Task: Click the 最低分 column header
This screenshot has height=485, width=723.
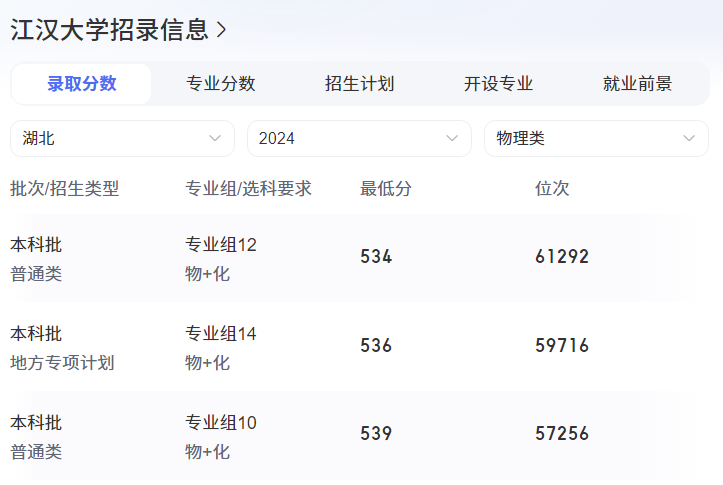Action: (x=385, y=189)
